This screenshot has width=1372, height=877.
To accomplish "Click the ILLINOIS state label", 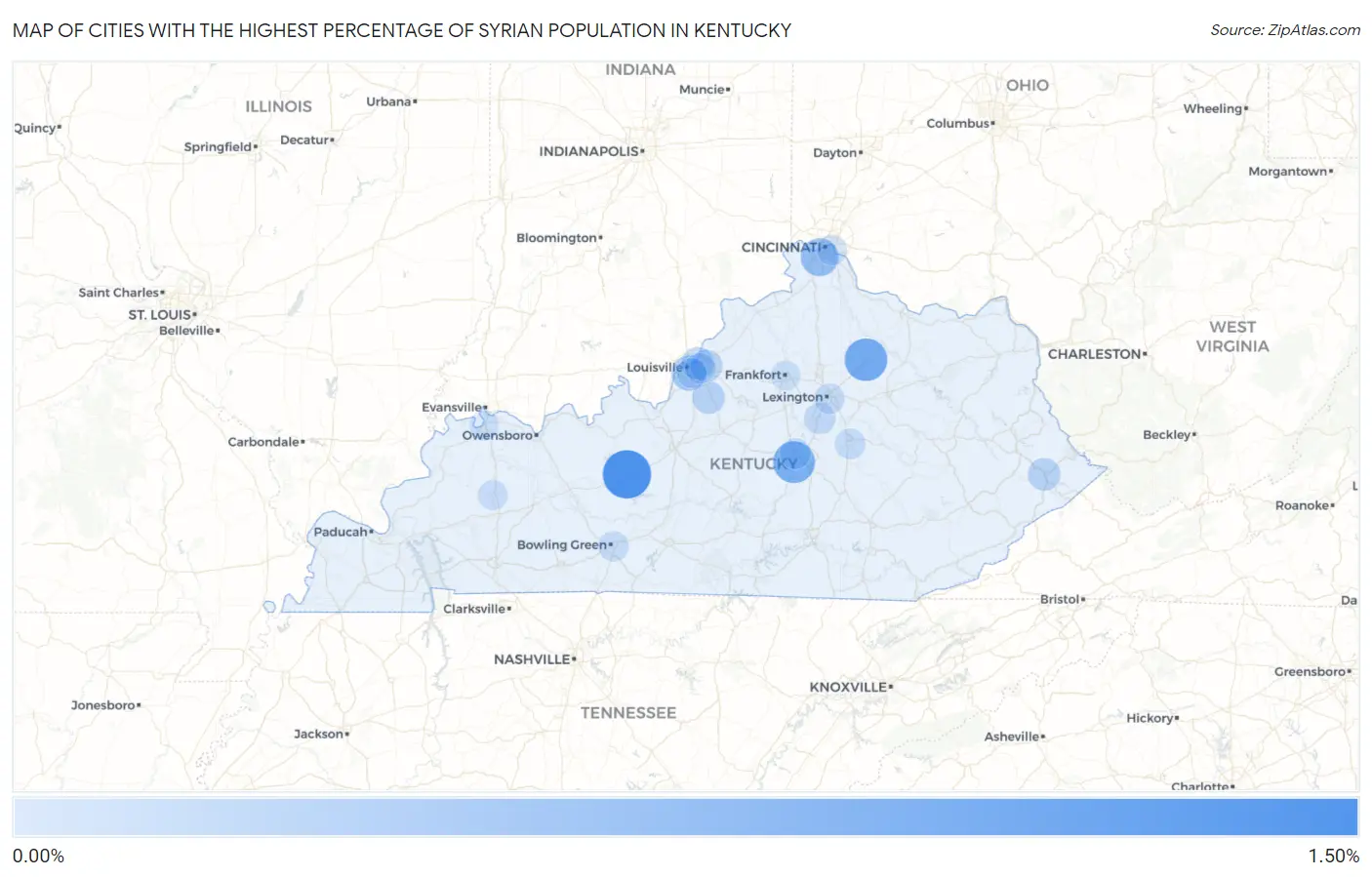I will tap(279, 106).
